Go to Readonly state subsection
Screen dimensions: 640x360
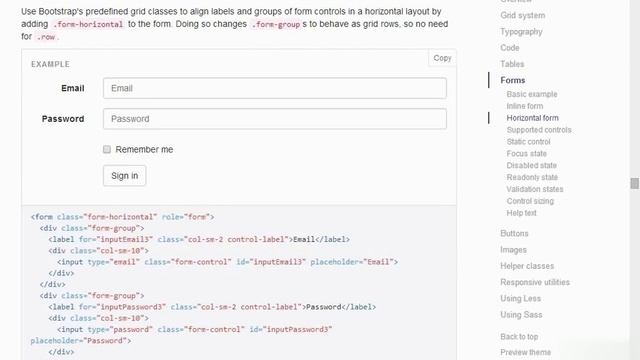click(x=532, y=177)
